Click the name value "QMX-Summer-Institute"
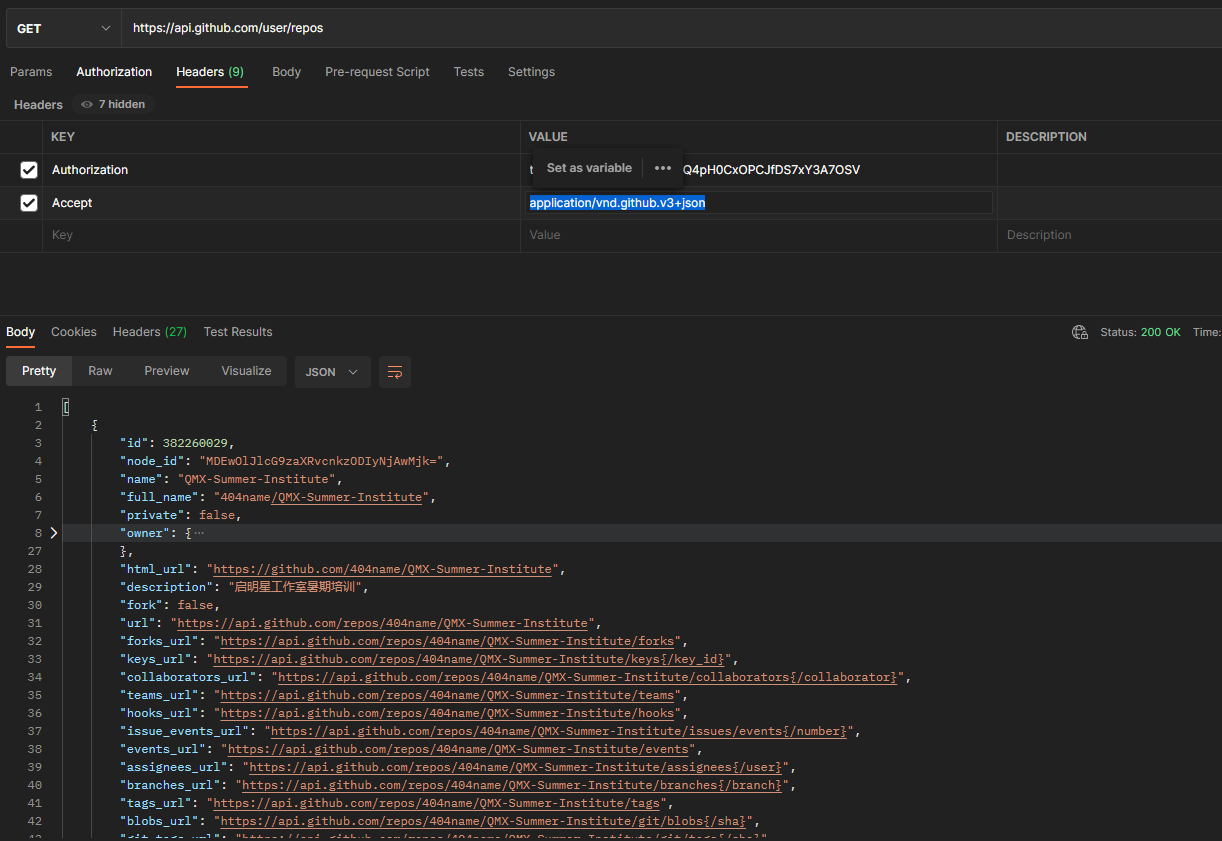The height and width of the screenshot is (841, 1222). click(256, 479)
